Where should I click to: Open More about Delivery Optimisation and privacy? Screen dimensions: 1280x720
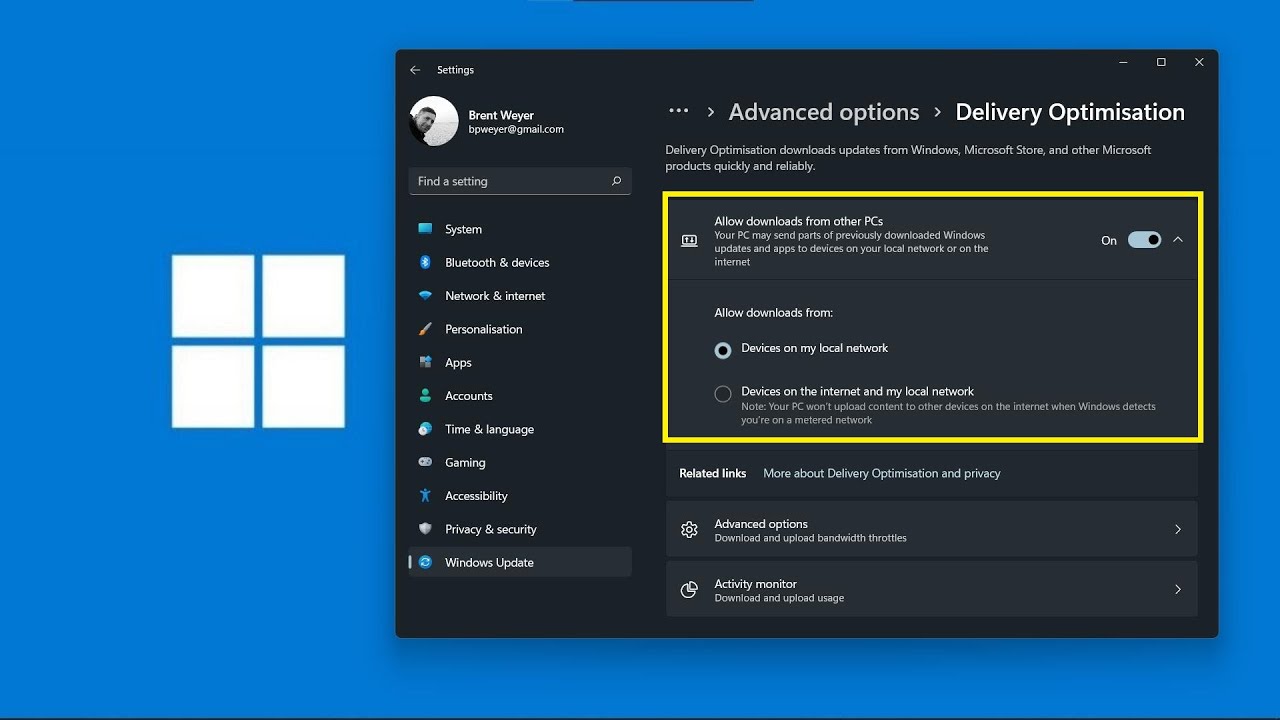[881, 473]
